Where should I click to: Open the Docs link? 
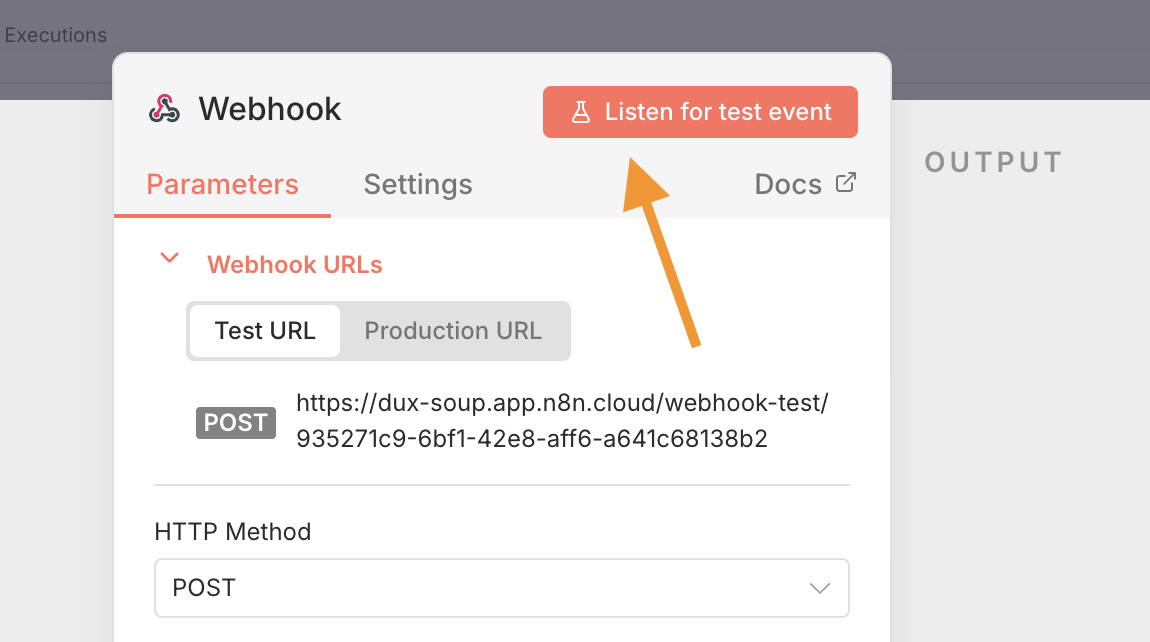point(788,185)
